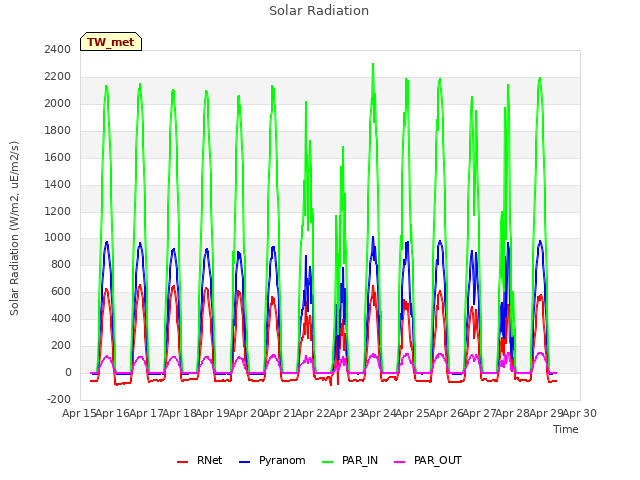Click the 1800 y-axis tick label
640x480 pixels.
[x=58, y=130]
